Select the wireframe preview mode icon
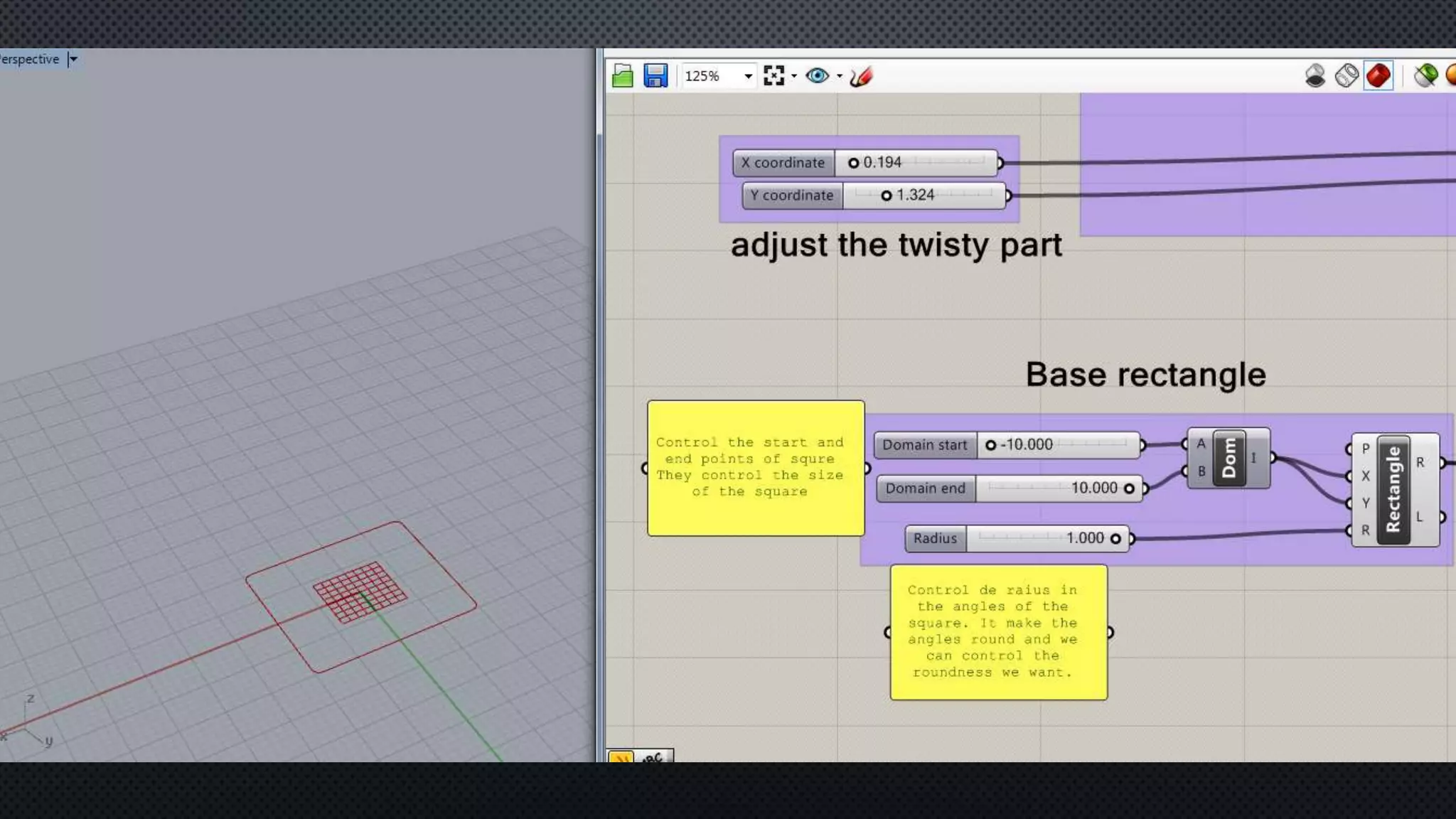Screen dimensions: 1456x819 (1347, 75)
